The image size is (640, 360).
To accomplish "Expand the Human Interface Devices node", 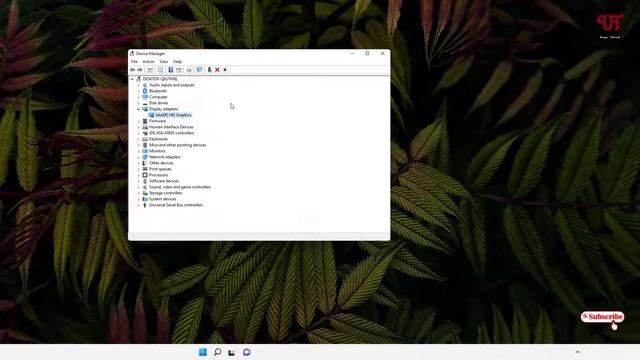I will click(138, 127).
